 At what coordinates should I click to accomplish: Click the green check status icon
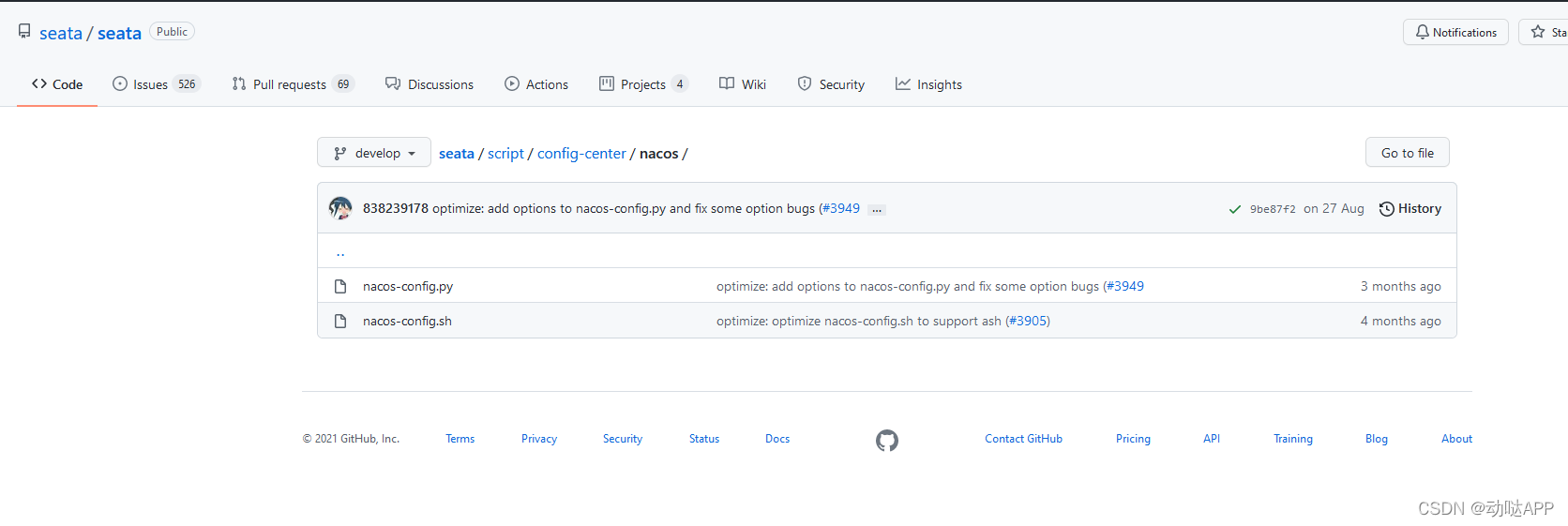(1235, 209)
